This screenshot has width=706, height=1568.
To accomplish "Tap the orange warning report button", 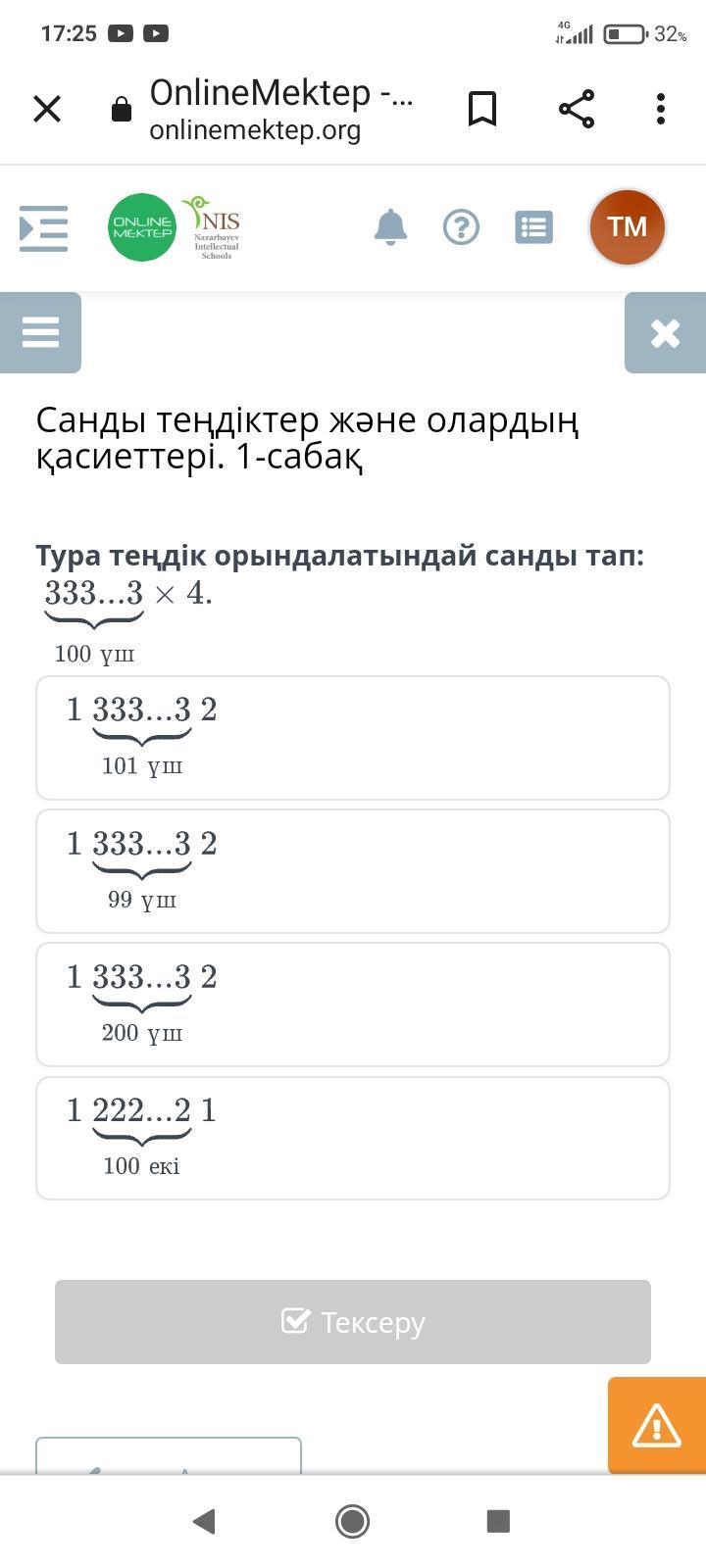I will [x=656, y=1425].
